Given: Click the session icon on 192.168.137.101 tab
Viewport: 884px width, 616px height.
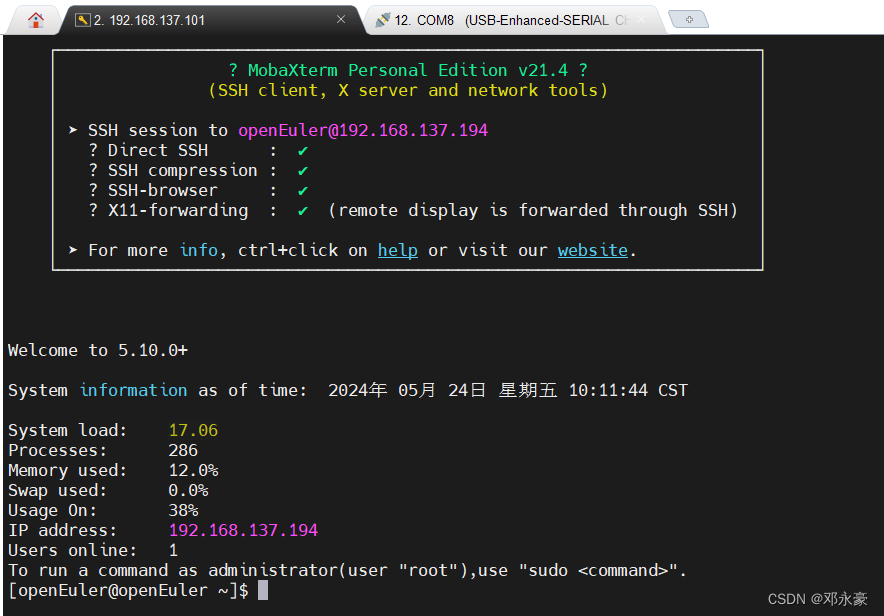Looking at the screenshot, I should (x=82, y=20).
